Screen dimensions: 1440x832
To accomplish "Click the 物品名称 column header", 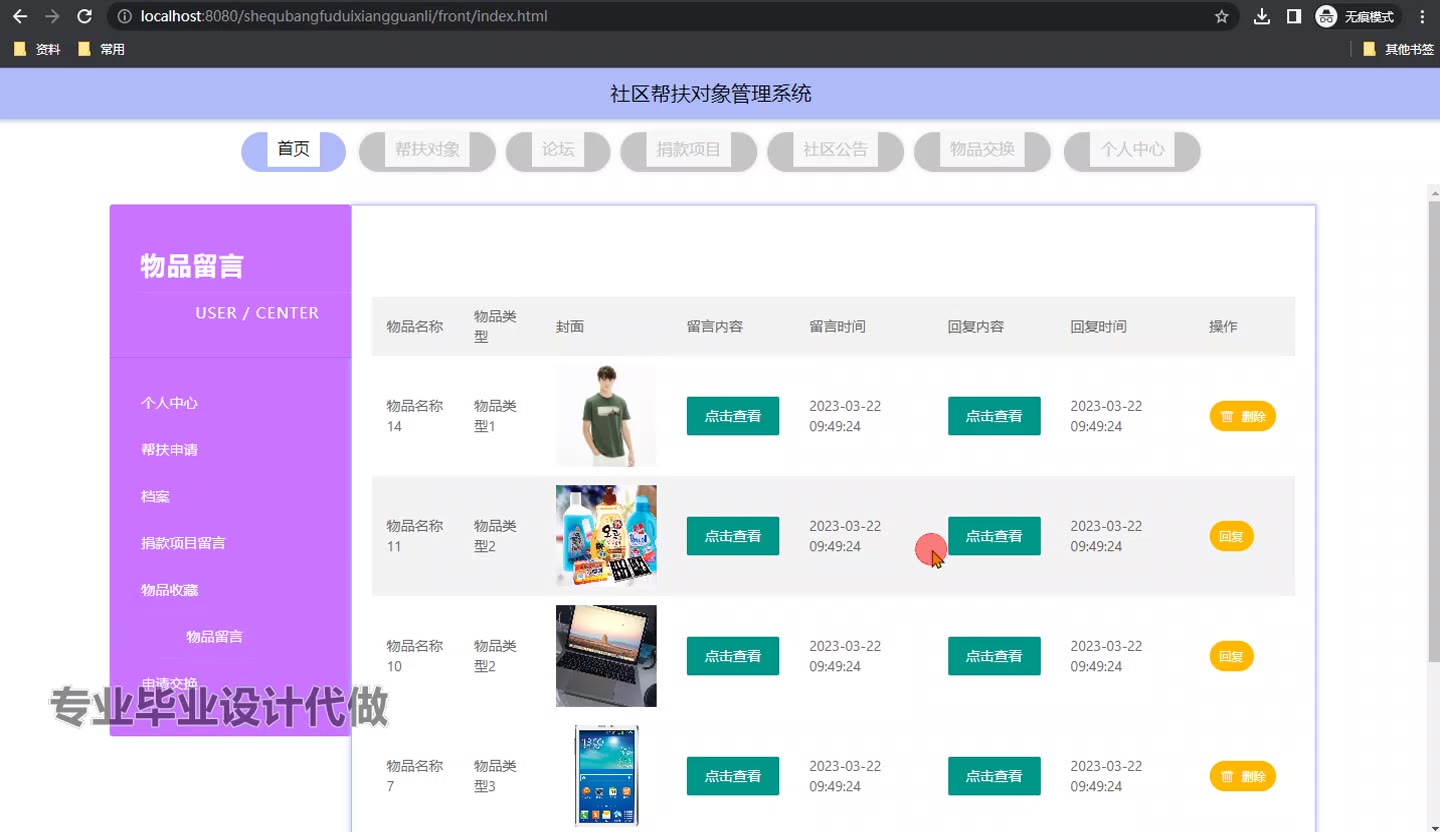I will (x=415, y=326).
